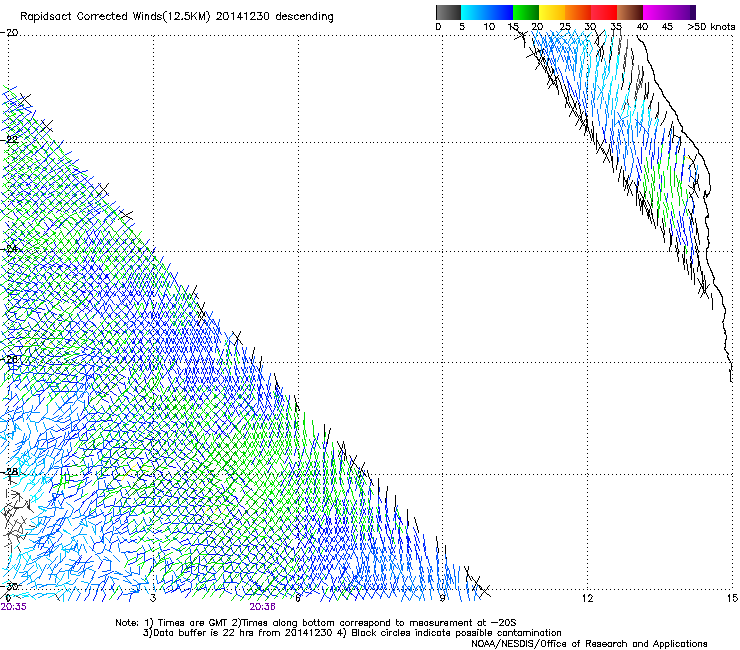Click the purple '20:36' time label

click(262, 607)
